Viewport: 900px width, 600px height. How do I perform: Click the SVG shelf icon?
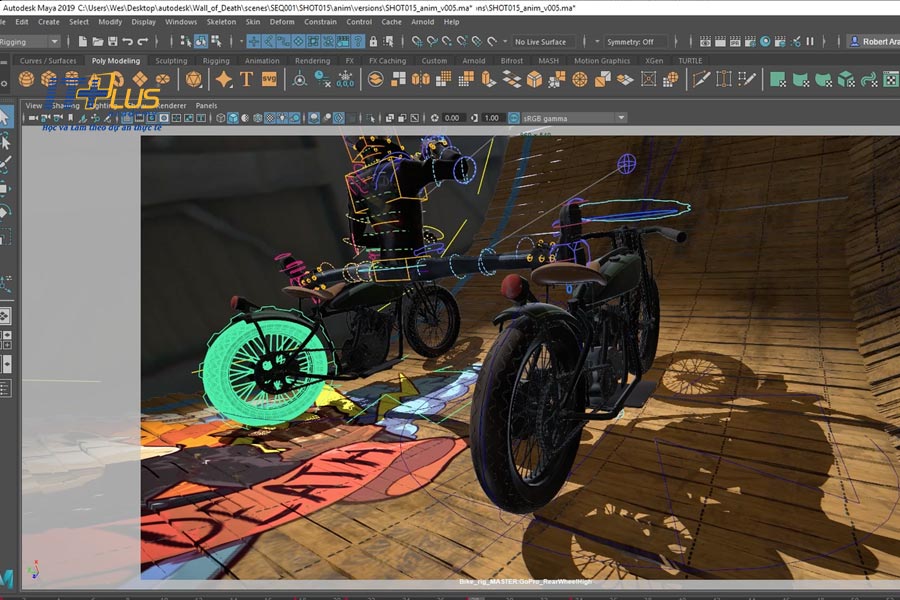(x=268, y=79)
